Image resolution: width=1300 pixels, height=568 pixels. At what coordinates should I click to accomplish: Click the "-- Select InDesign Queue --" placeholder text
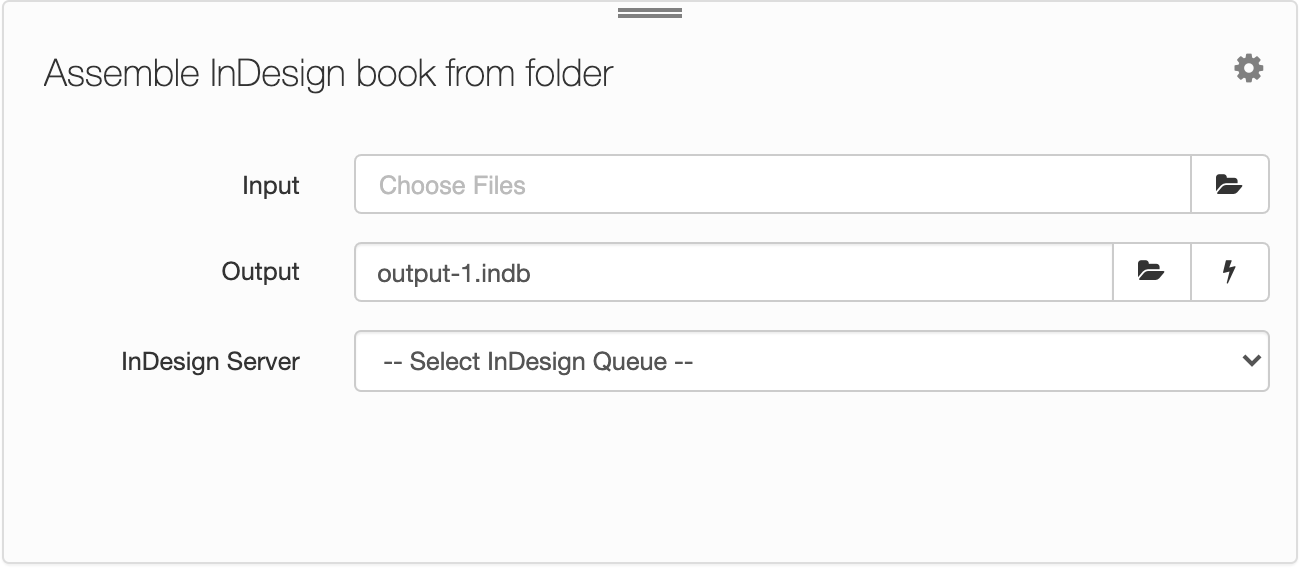(538, 362)
